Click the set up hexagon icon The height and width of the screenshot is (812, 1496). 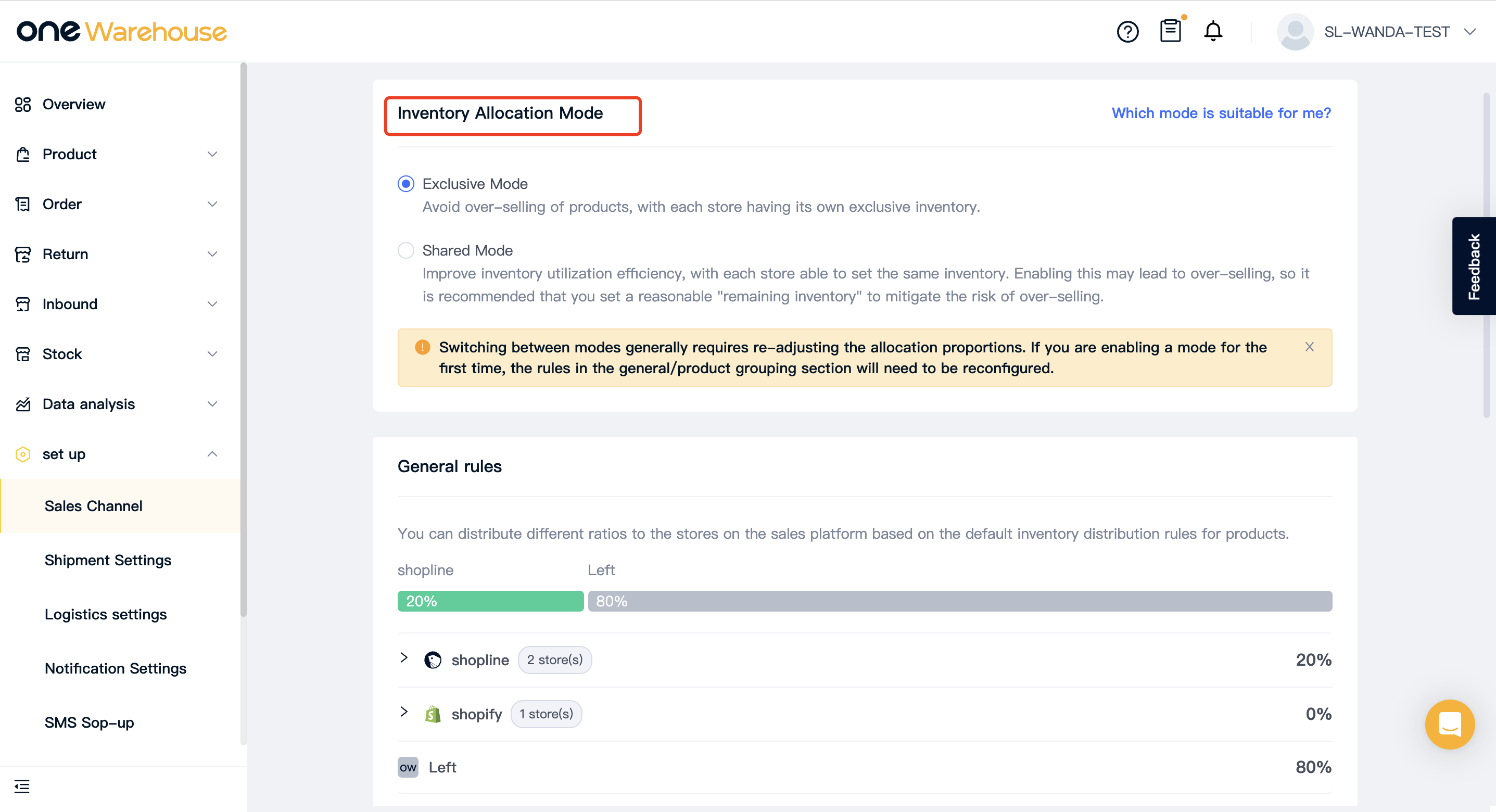(x=23, y=454)
